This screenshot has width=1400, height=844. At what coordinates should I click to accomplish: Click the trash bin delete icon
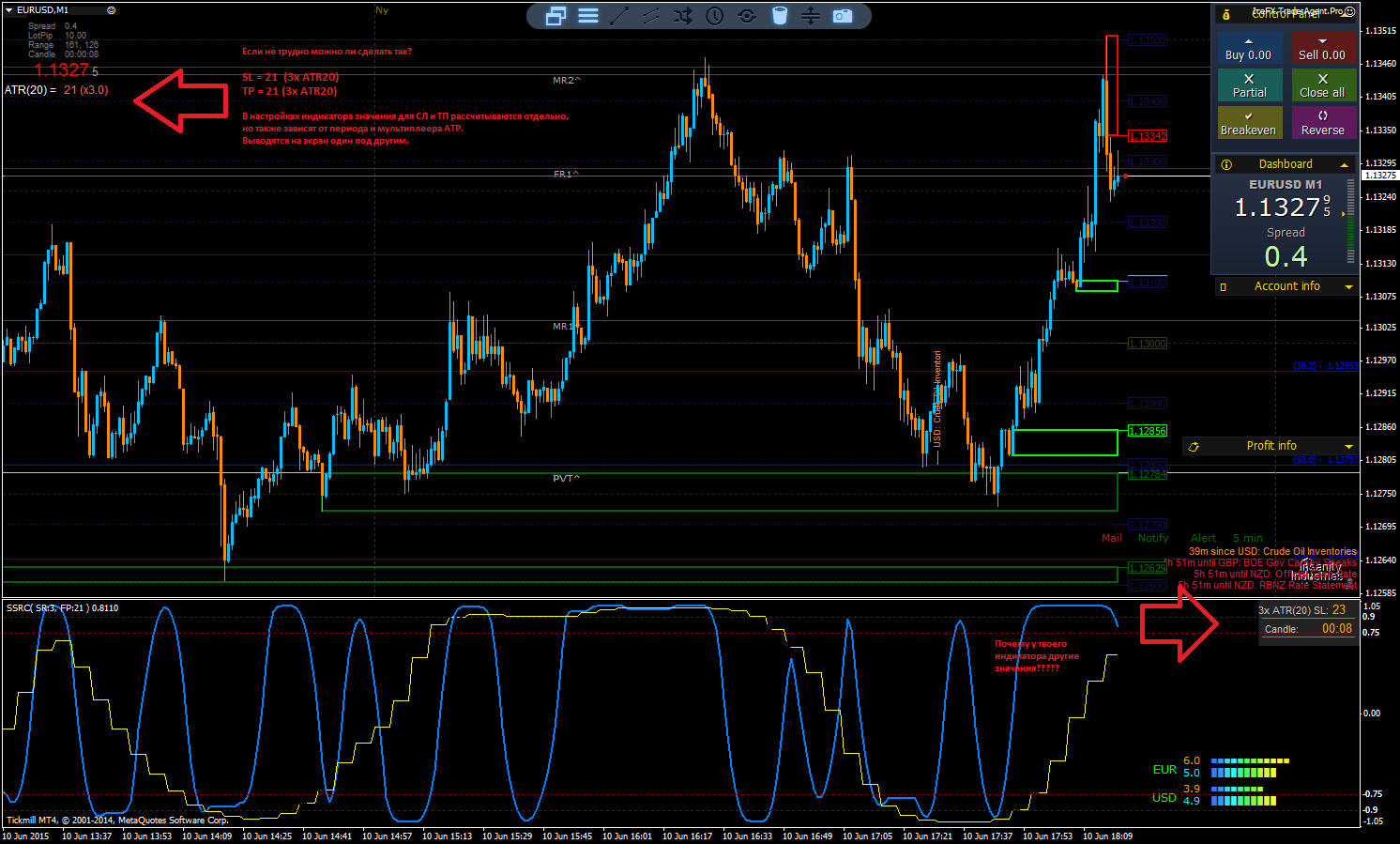(779, 16)
